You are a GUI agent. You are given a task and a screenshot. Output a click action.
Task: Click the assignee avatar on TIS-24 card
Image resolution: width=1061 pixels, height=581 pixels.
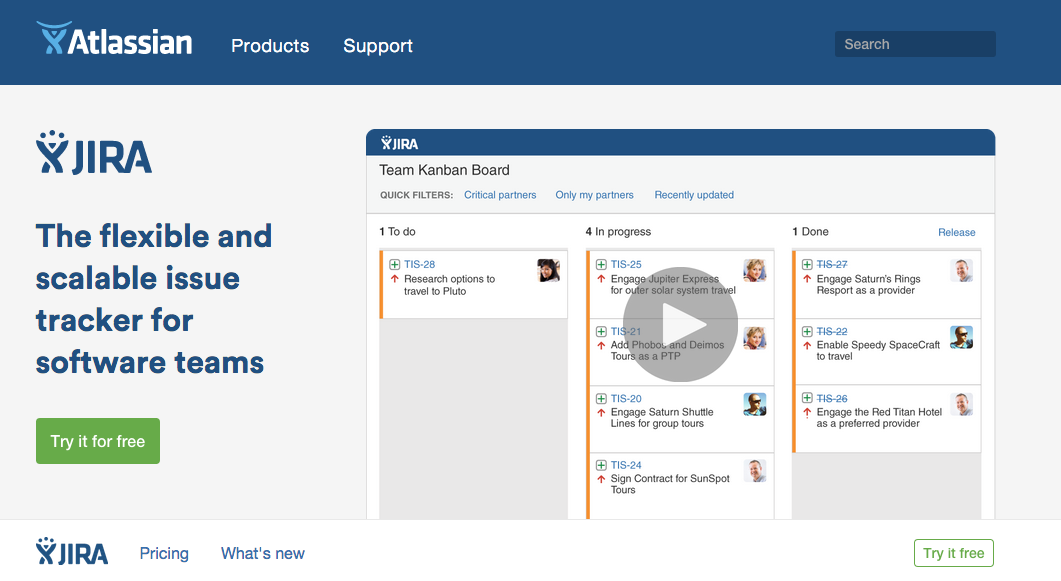coord(754,471)
